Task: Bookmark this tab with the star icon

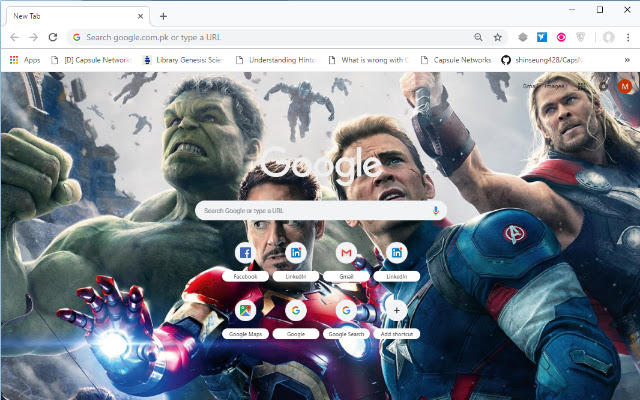Action: click(498, 38)
